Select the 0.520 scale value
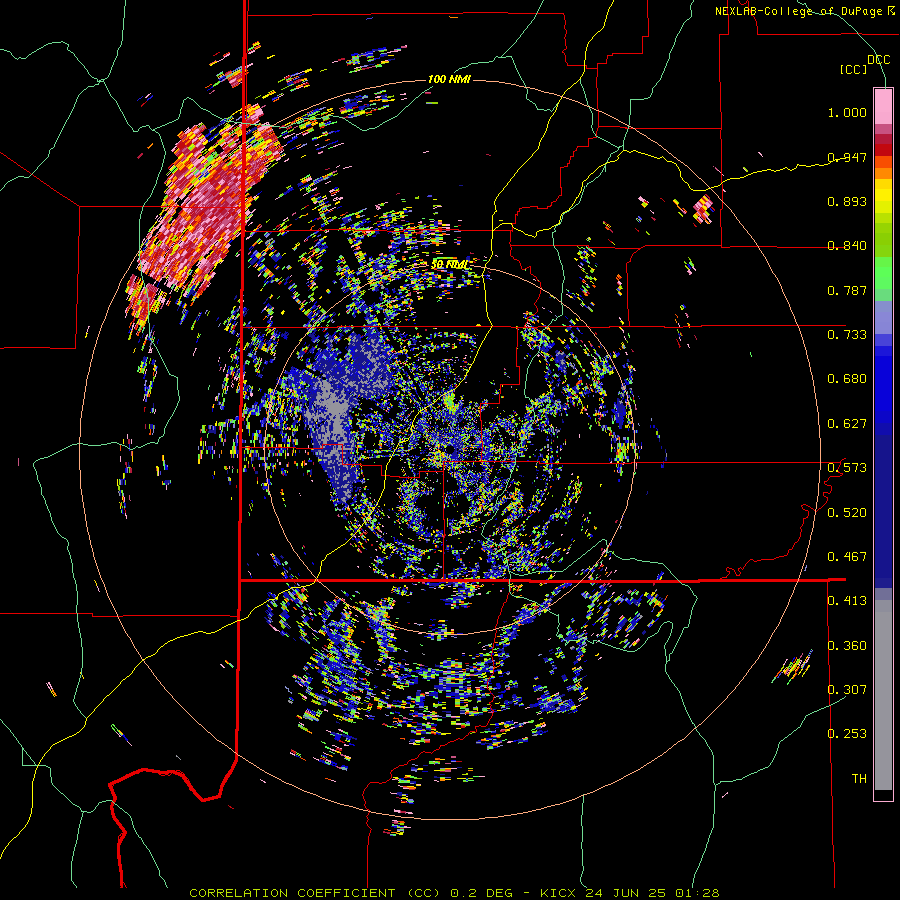This screenshot has width=900, height=900. click(847, 513)
